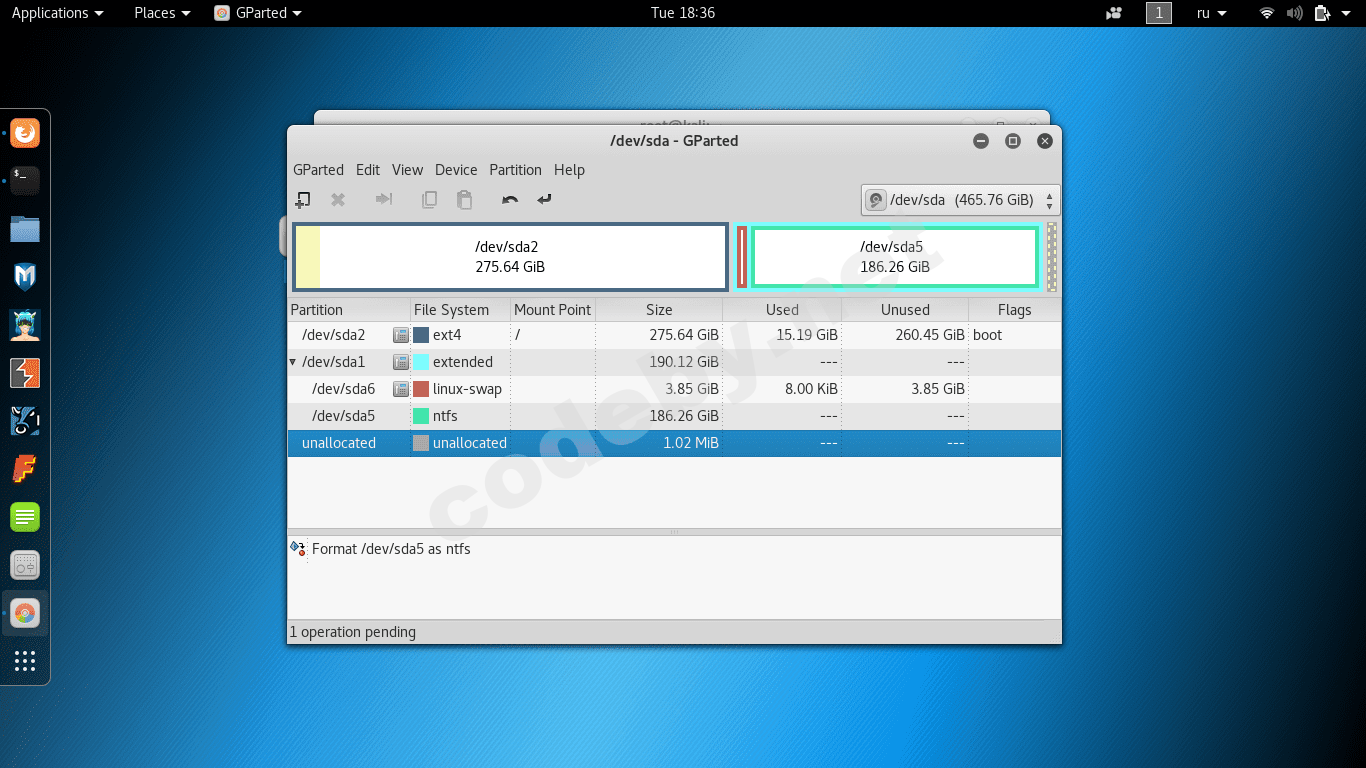Launch Armitage from the dock

25,325
